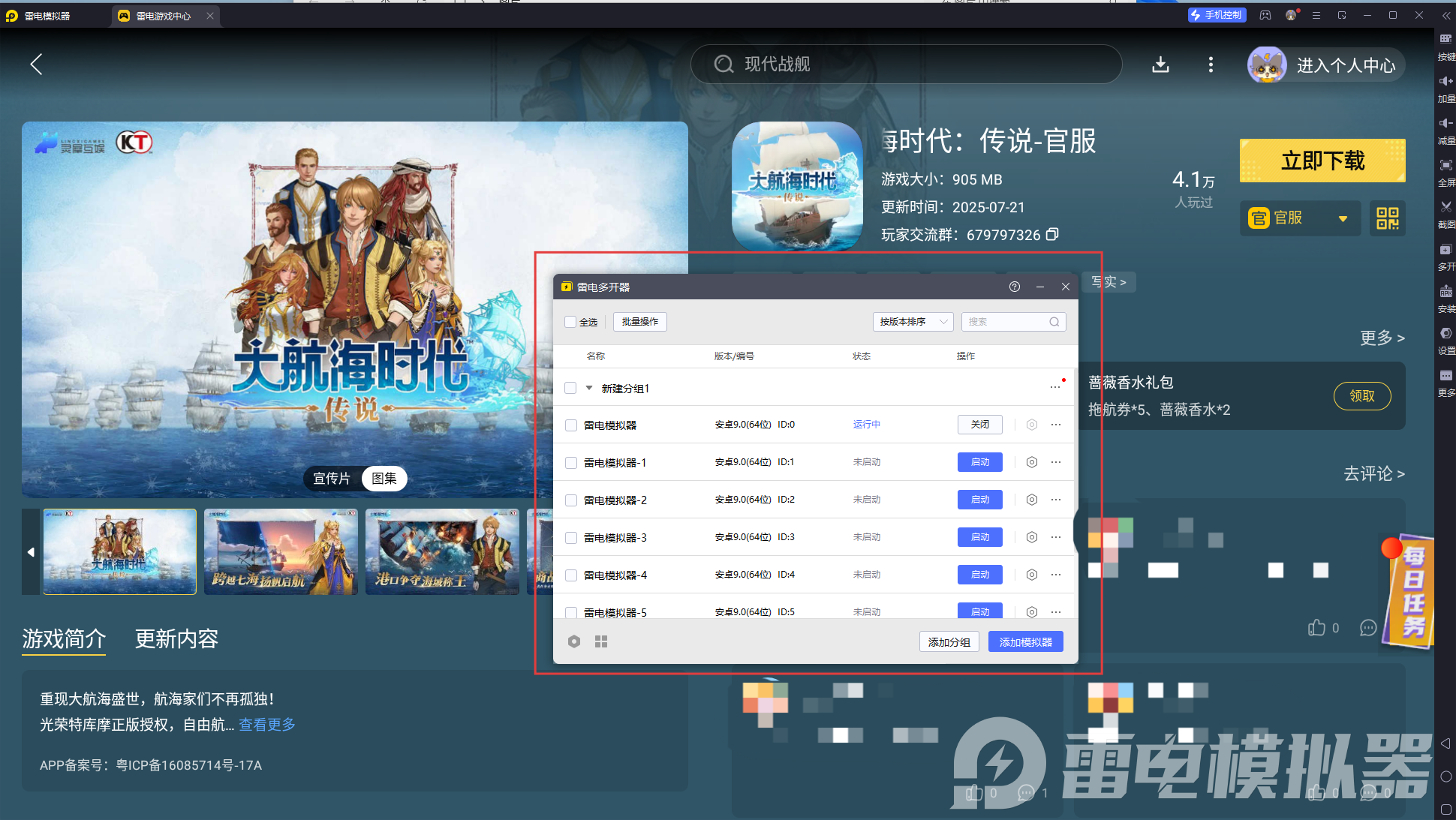Open the multi-instance help icon
The image size is (1456, 820).
tap(1015, 287)
